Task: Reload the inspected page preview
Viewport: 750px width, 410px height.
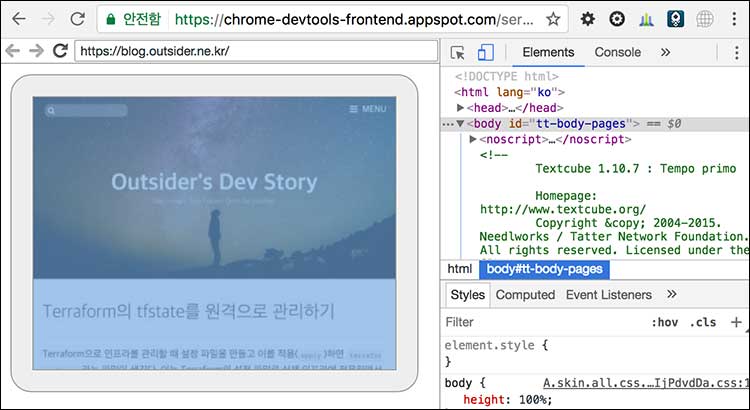Action: (x=60, y=50)
